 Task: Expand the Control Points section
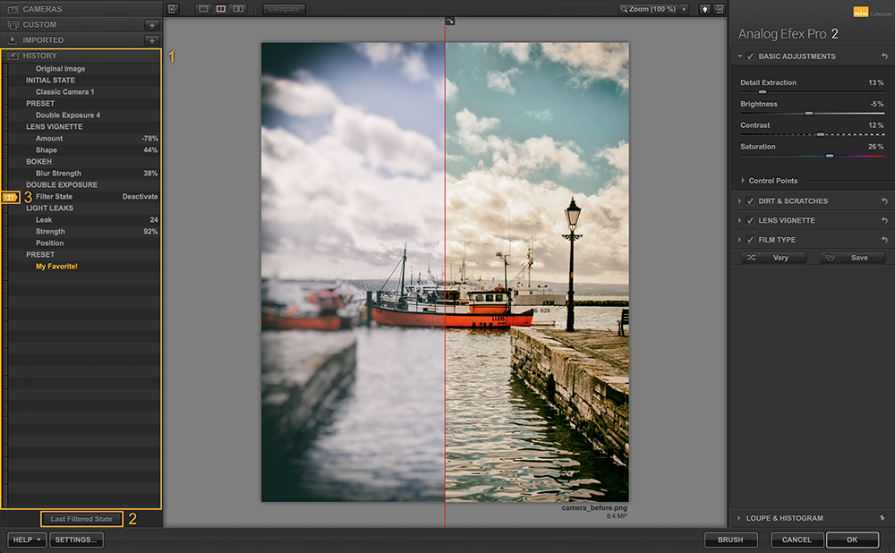point(773,181)
